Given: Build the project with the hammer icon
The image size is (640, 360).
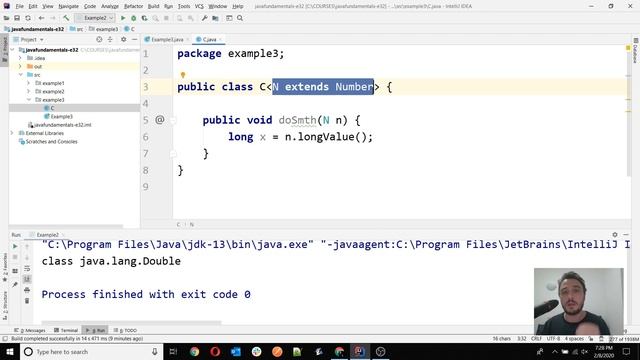Looking at the screenshot, I should tap(66, 18).
